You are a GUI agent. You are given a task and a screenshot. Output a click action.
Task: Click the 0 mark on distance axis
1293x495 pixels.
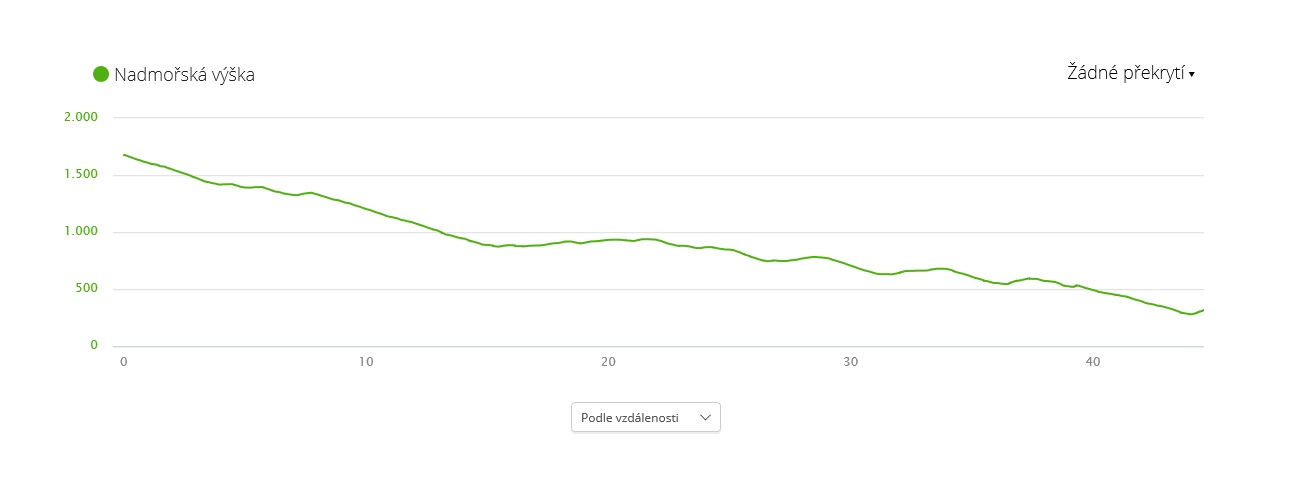124,361
